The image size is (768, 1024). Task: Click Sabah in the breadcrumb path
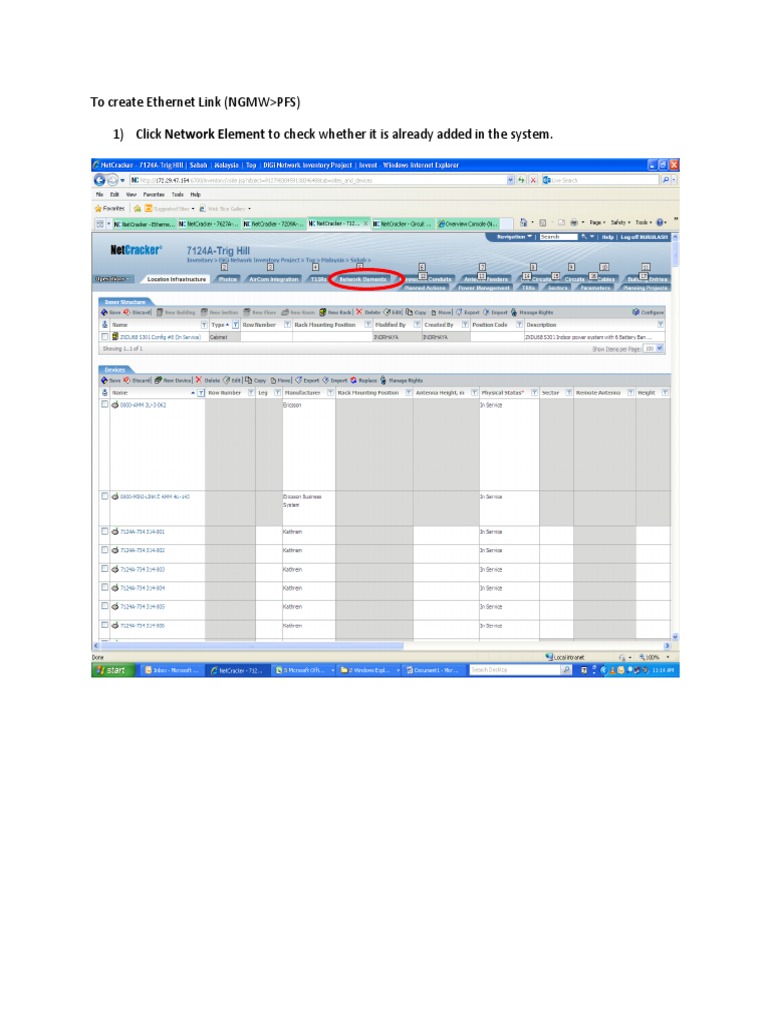[x=358, y=260]
